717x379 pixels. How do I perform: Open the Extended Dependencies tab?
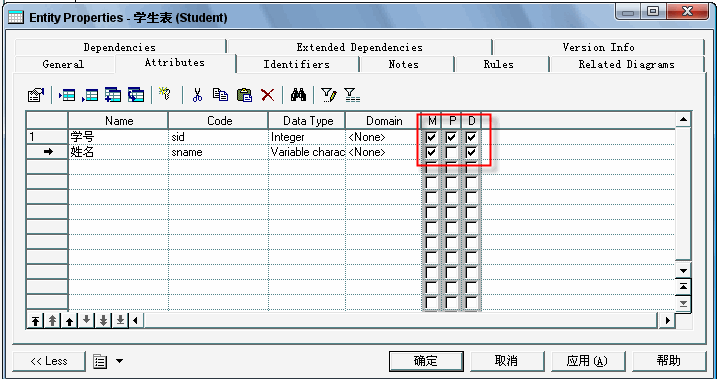[359, 47]
